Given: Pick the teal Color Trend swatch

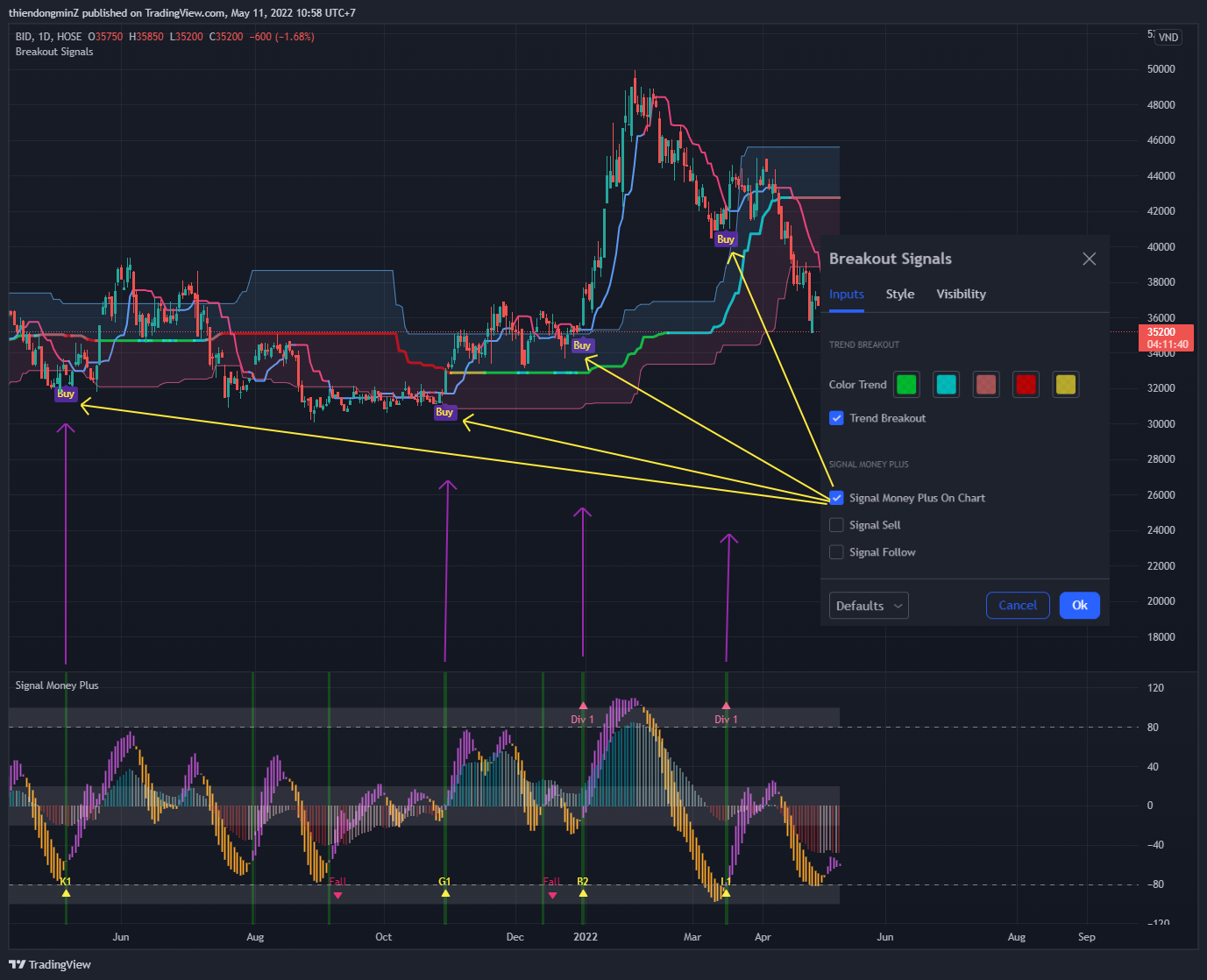Looking at the screenshot, I should pyautogui.click(x=946, y=384).
